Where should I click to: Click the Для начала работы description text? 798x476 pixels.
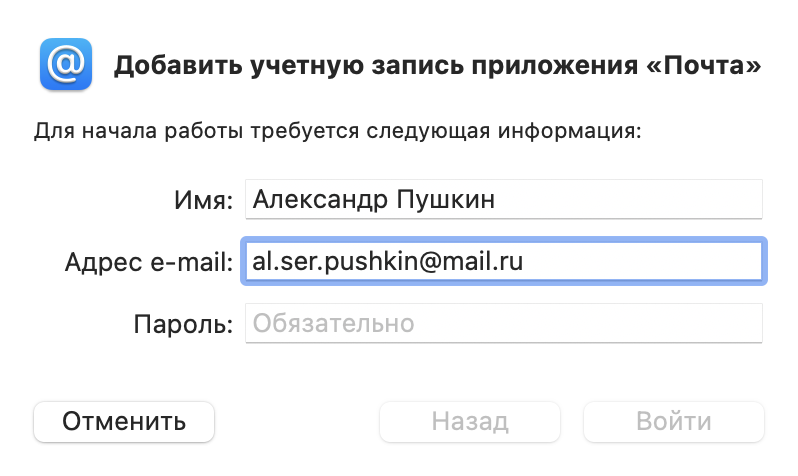(337, 131)
